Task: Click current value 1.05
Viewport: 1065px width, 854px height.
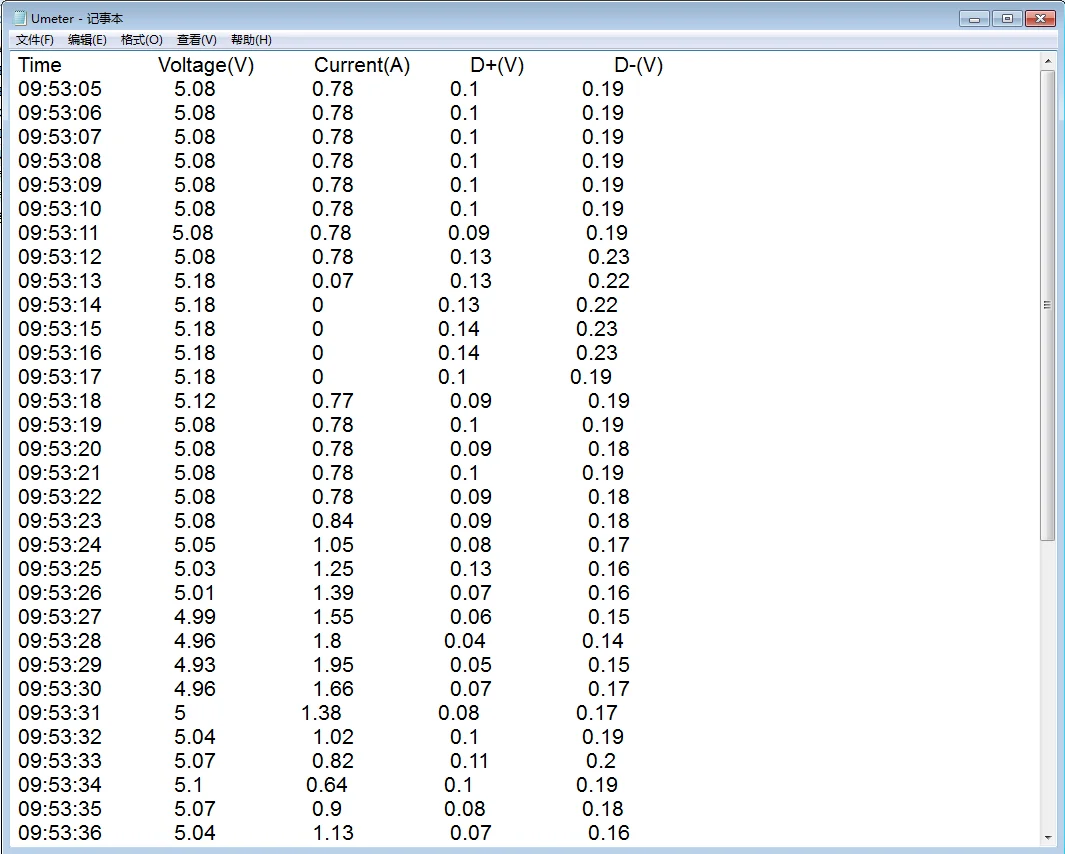Action: pos(333,545)
